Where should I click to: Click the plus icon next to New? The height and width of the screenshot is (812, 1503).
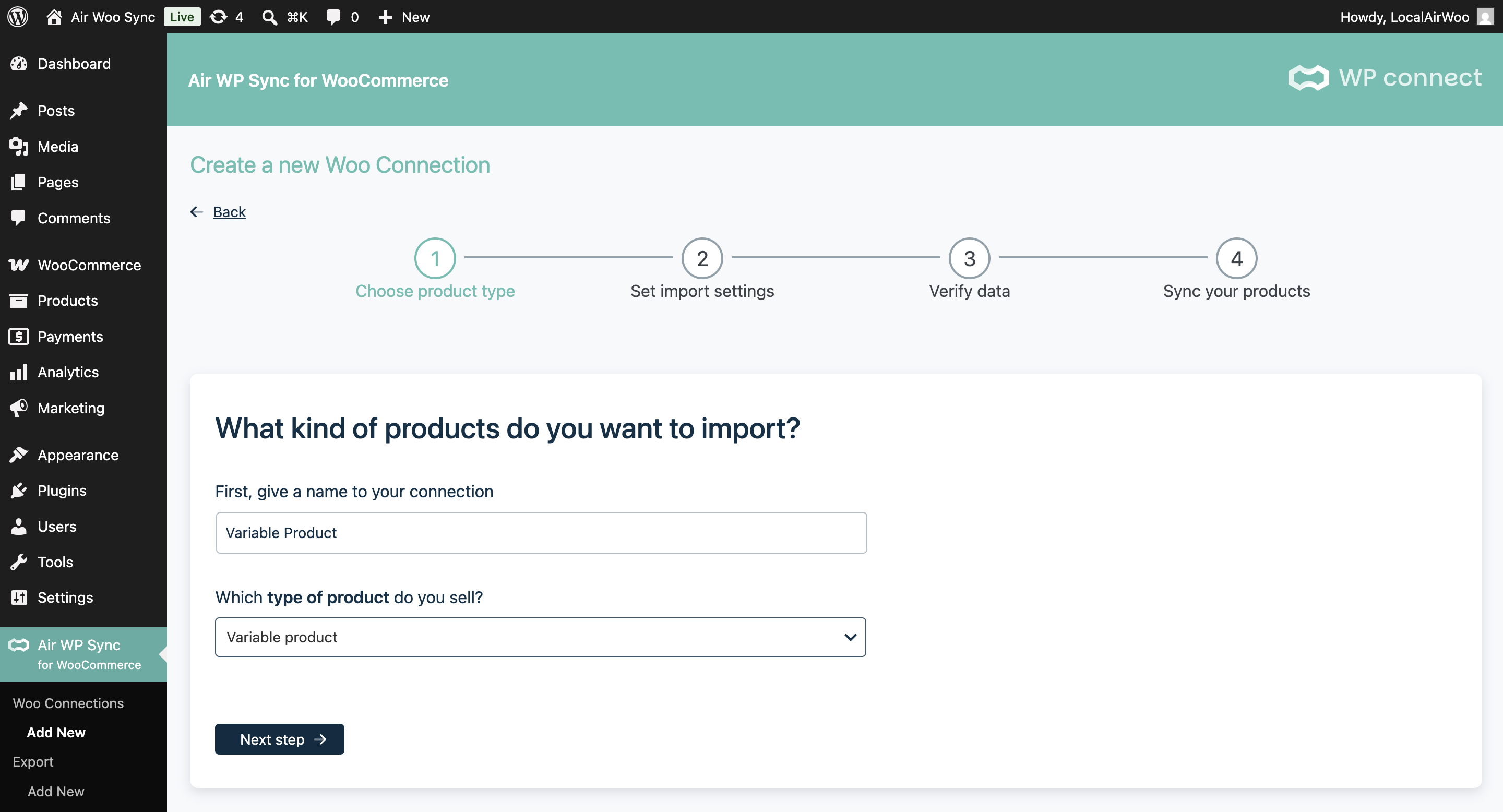[385, 17]
